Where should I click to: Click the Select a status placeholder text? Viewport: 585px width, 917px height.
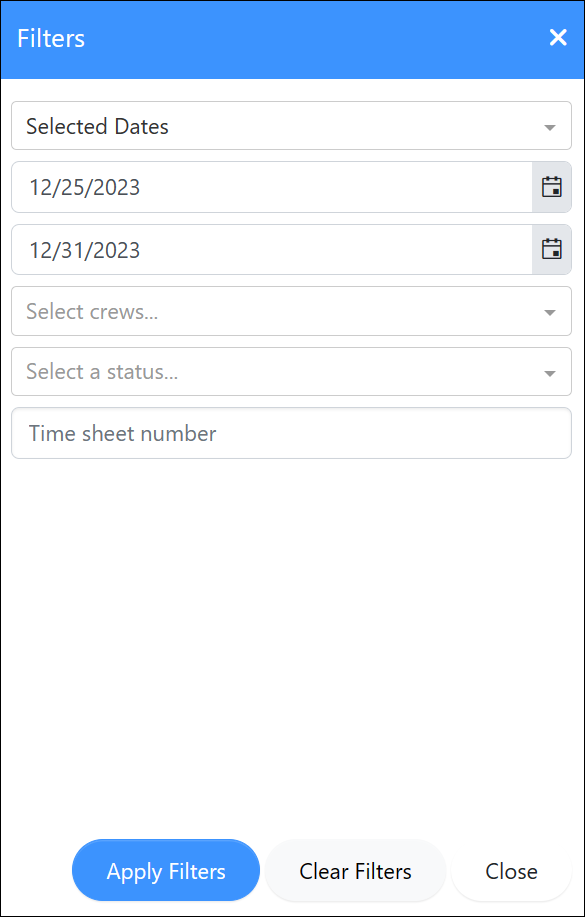tap(102, 371)
